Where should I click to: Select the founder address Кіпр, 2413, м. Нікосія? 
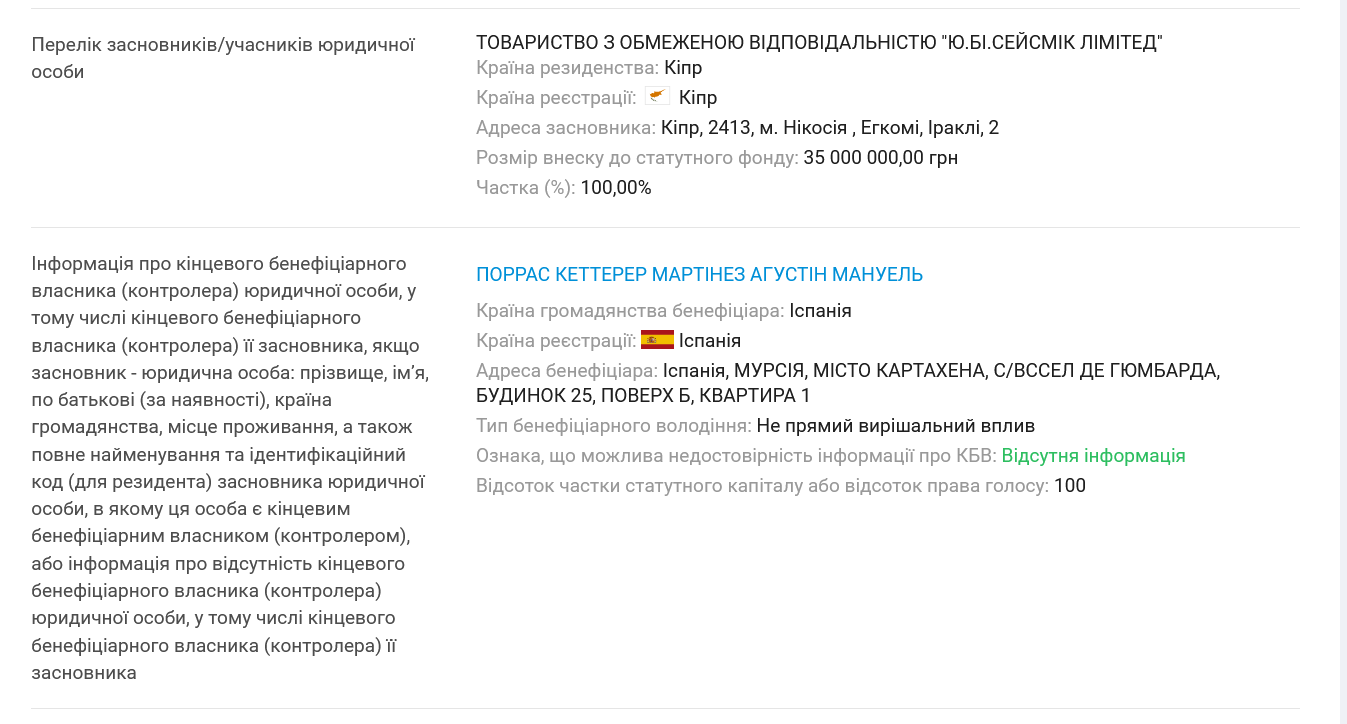point(830,127)
